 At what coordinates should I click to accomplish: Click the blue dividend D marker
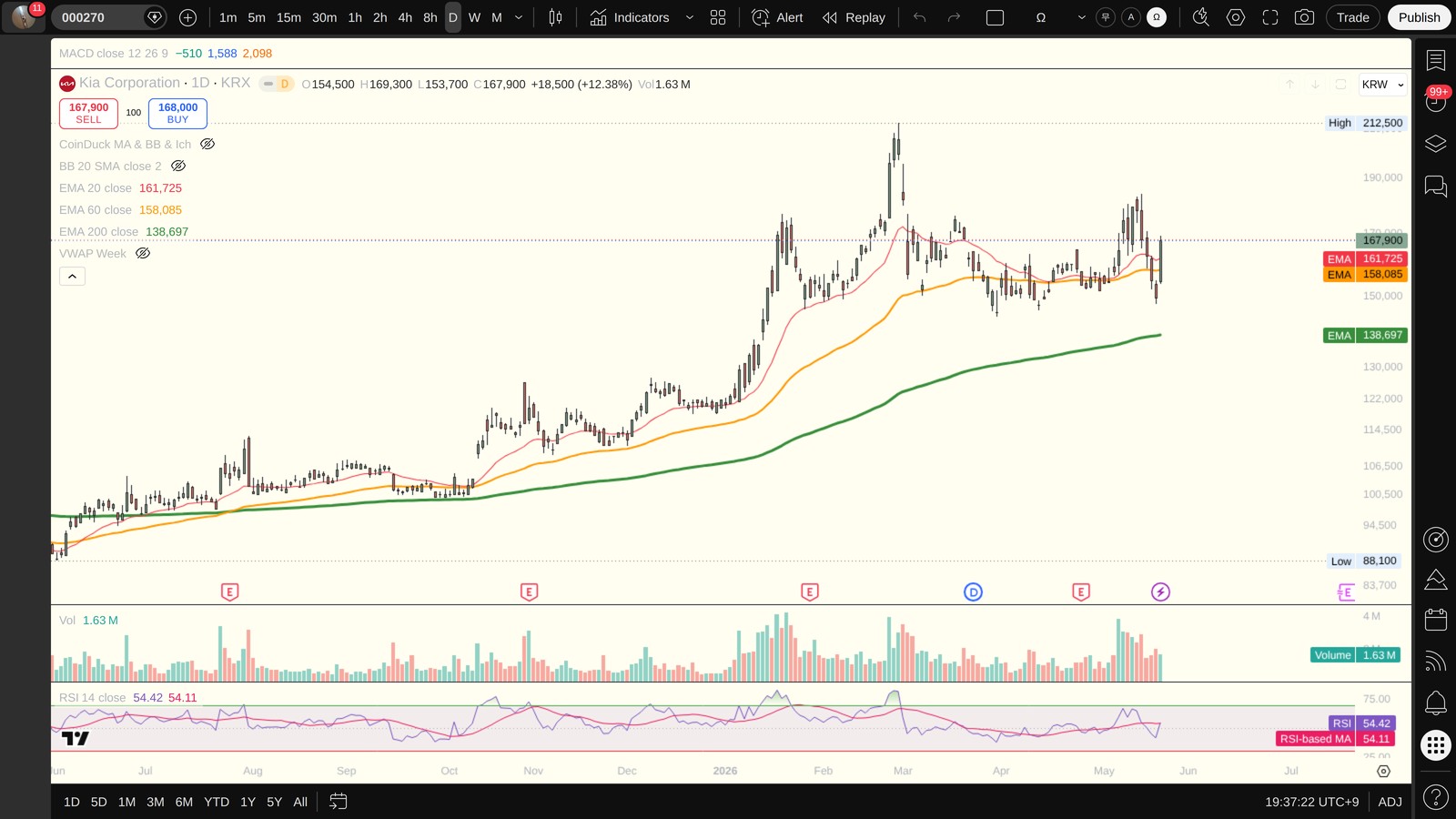pos(973,592)
